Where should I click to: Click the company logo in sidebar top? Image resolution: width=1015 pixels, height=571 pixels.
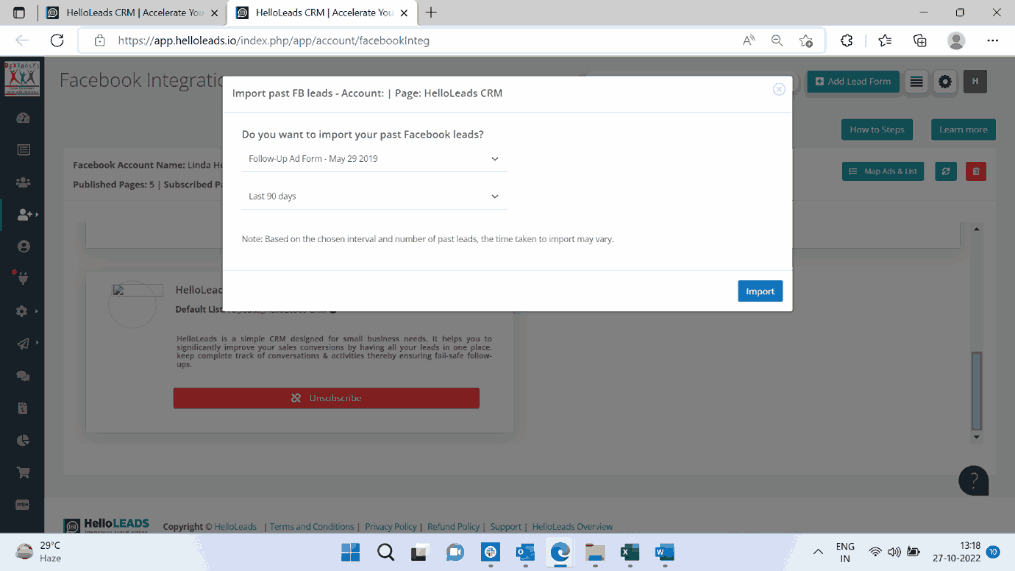[22, 78]
